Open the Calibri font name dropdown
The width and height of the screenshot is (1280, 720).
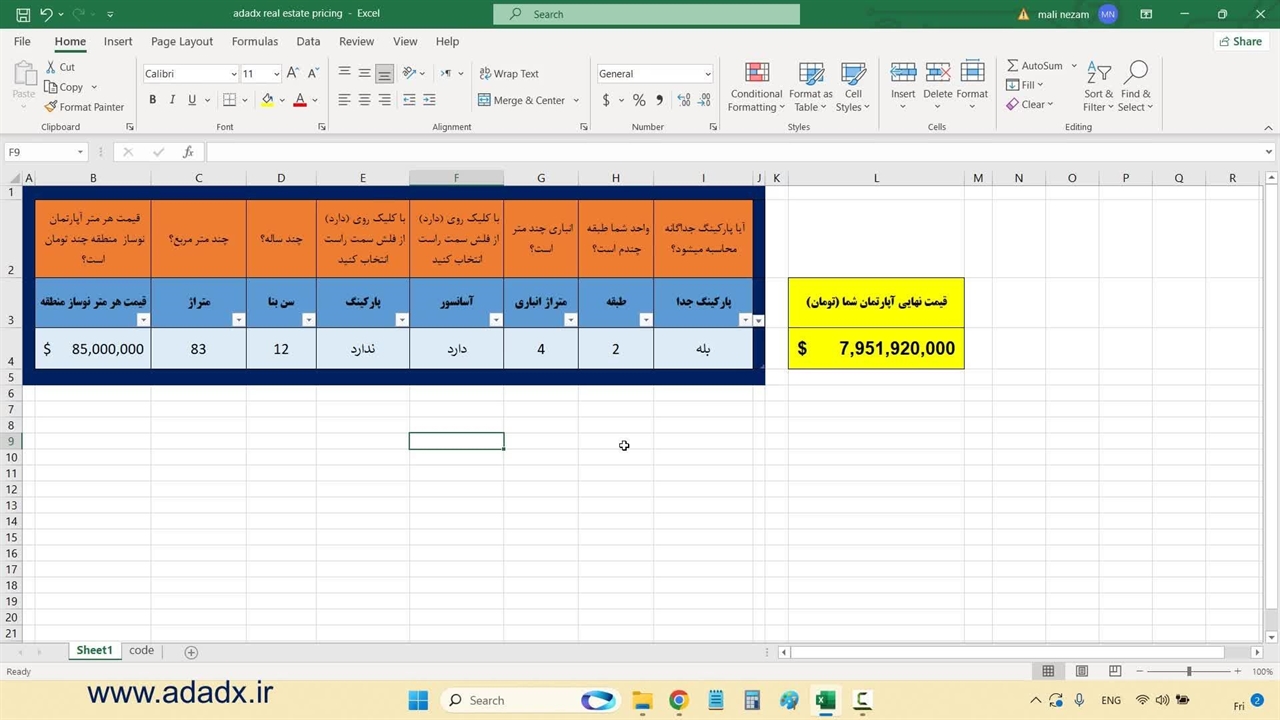(233, 74)
